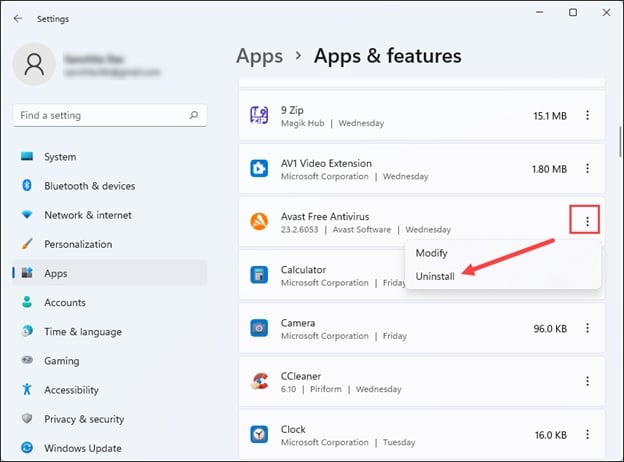Click the Network wifi icon
Screen dimensions: 624x462
[27, 214]
